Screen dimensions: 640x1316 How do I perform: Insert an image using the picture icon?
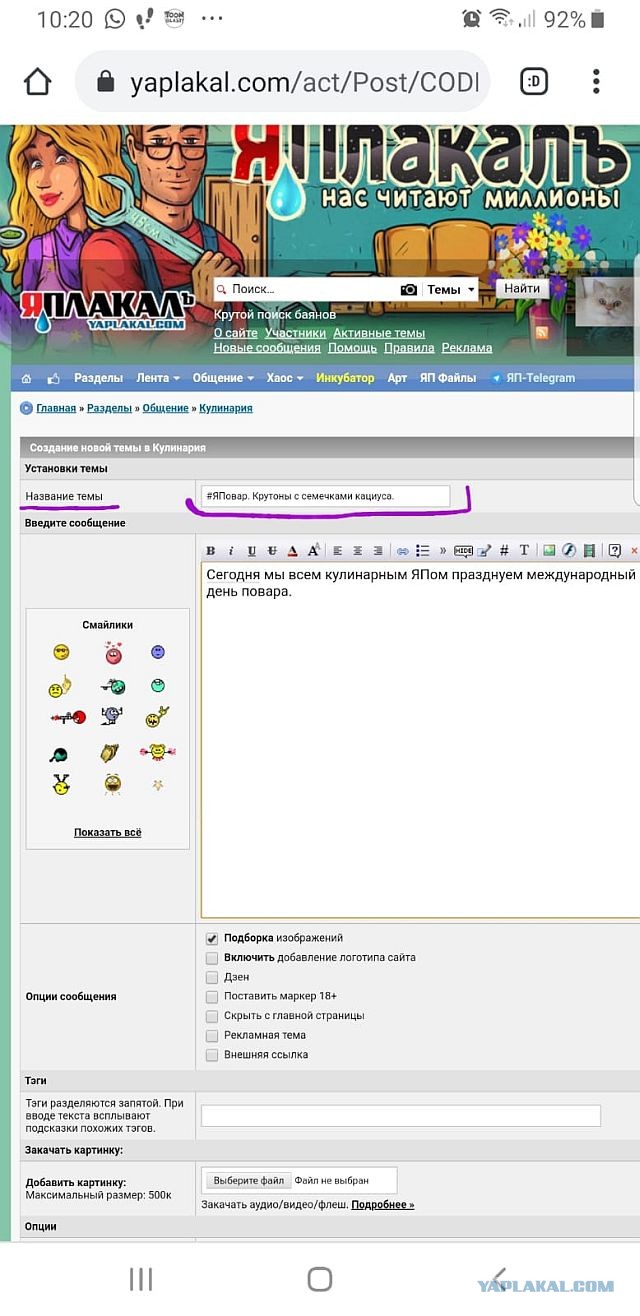coord(548,551)
